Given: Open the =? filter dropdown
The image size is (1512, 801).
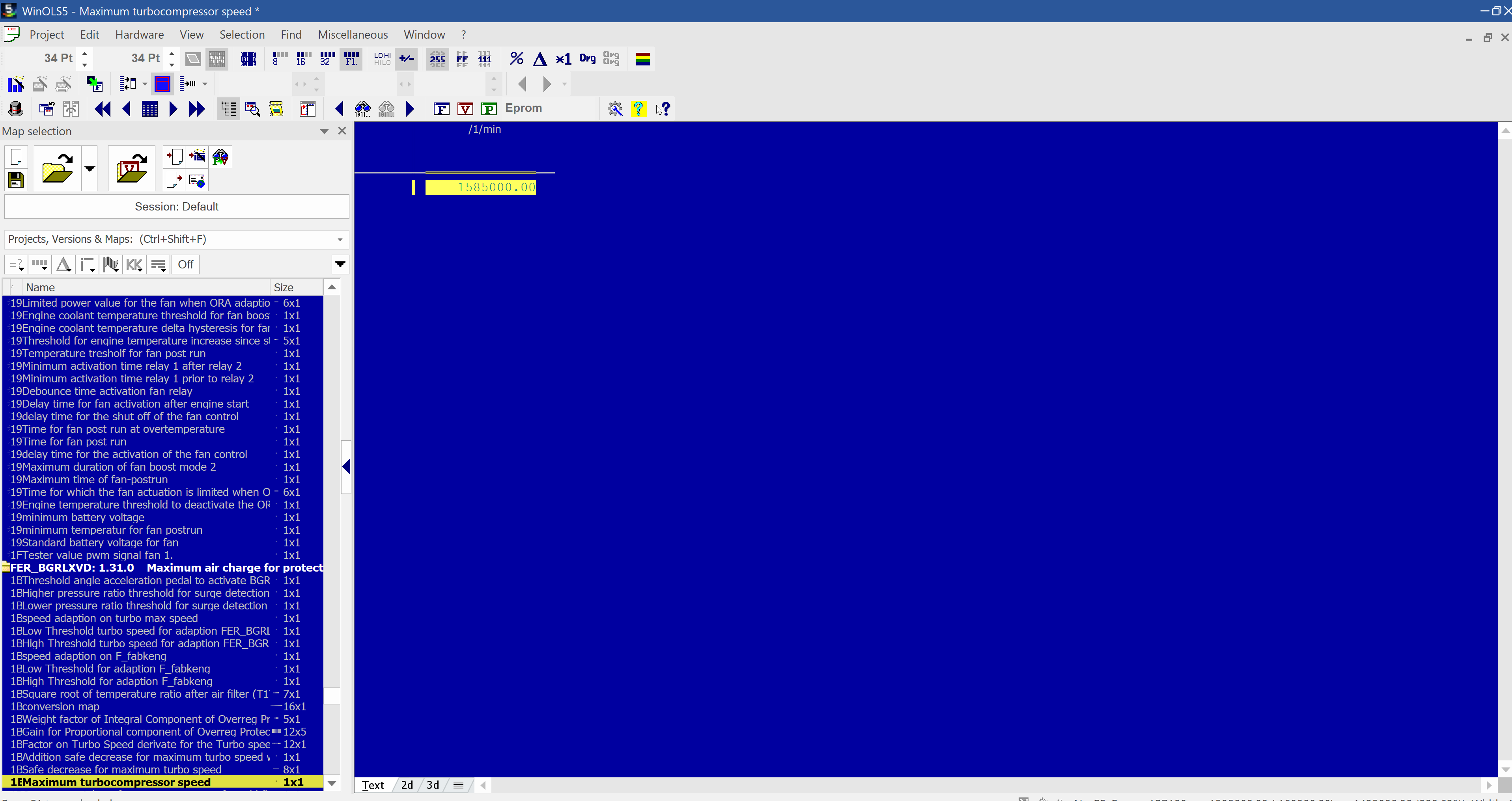Looking at the screenshot, I should click(17, 265).
